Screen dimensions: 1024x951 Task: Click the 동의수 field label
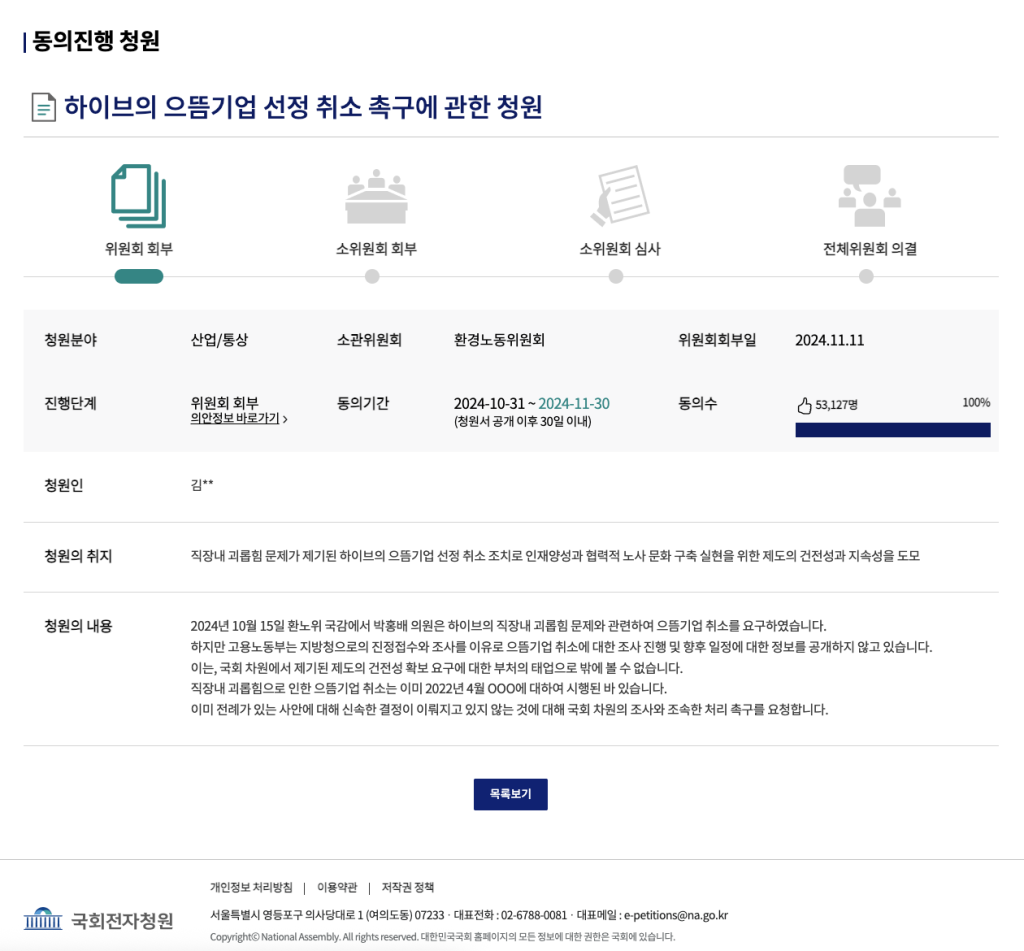click(x=697, y=403)
